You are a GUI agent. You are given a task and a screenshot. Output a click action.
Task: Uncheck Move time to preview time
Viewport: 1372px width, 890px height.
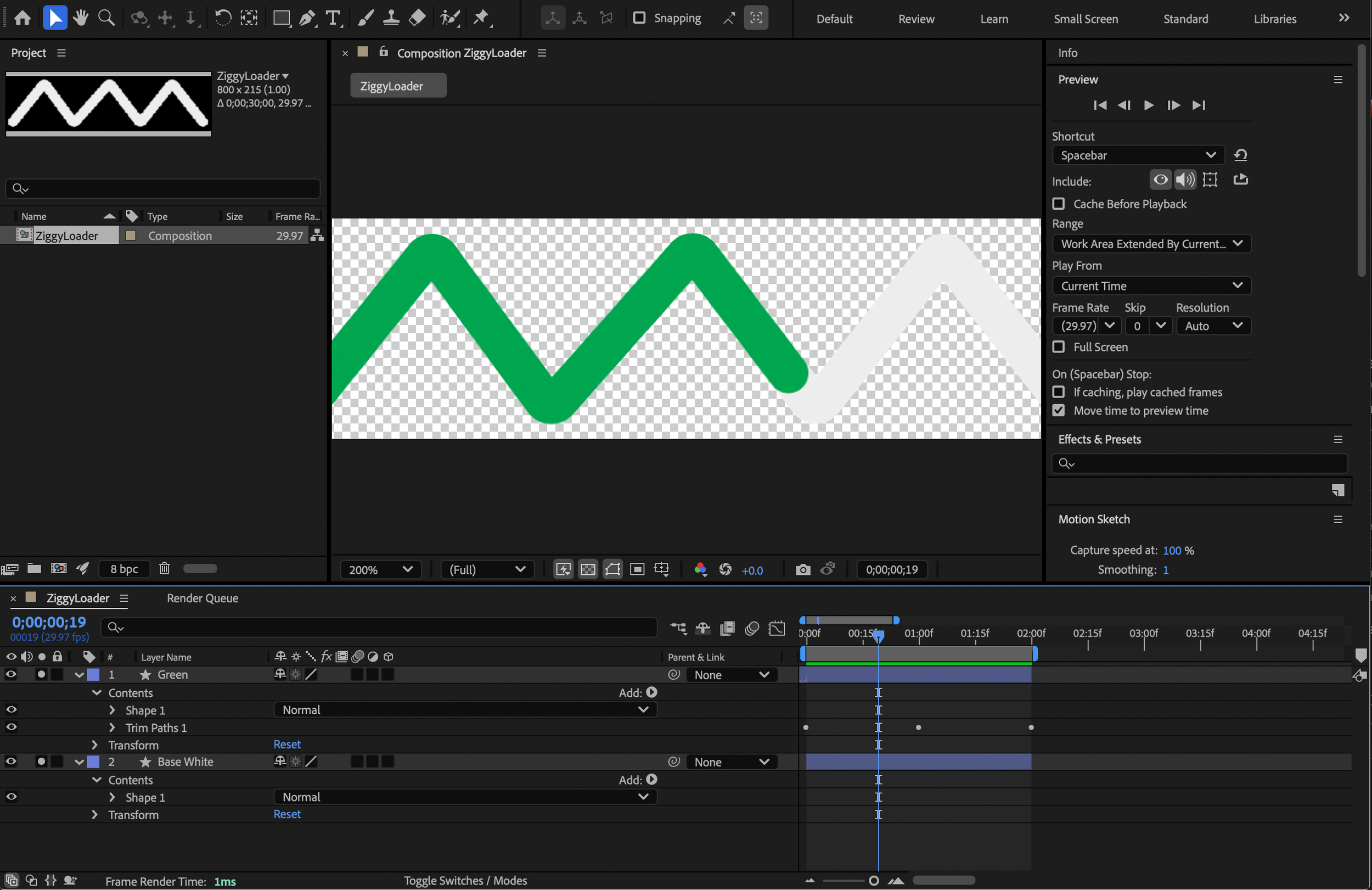pyautogui.click(x=1059, y=411)
